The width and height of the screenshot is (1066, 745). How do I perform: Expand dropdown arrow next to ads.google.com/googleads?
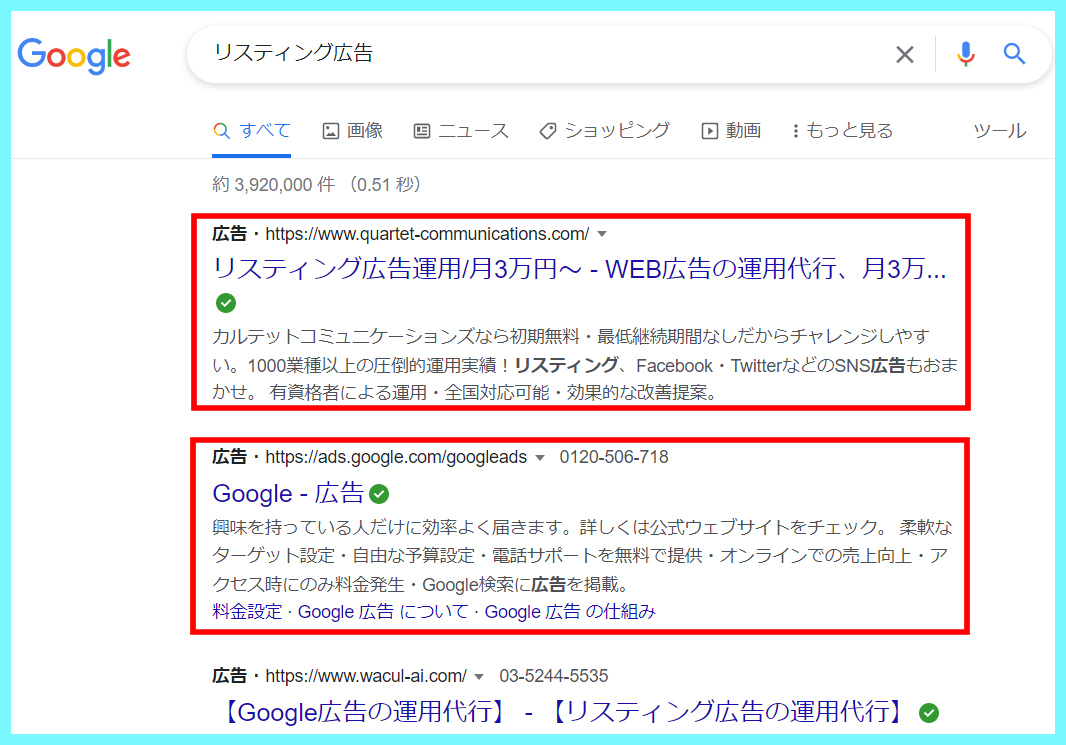540,458
